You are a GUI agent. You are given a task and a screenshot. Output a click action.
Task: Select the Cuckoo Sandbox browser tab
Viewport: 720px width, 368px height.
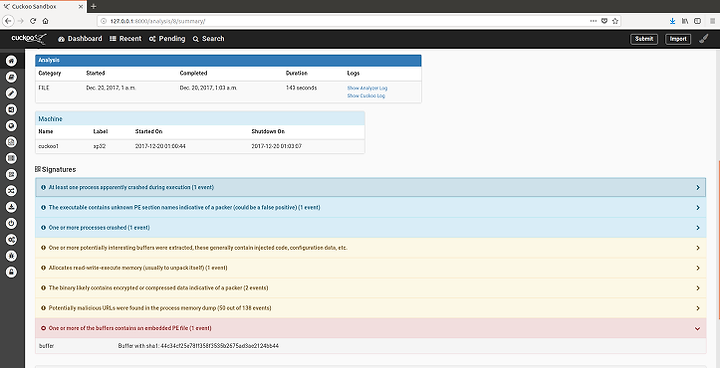coord(43,6)
